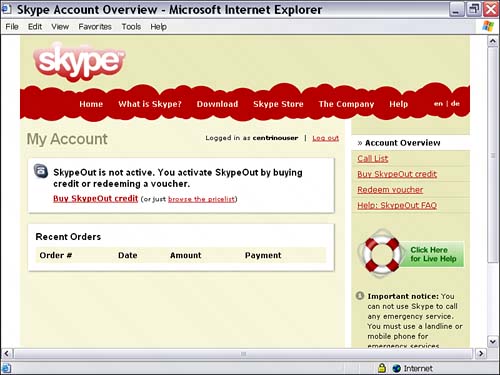
Task: Click the Date column header
Action: (128, 255)
